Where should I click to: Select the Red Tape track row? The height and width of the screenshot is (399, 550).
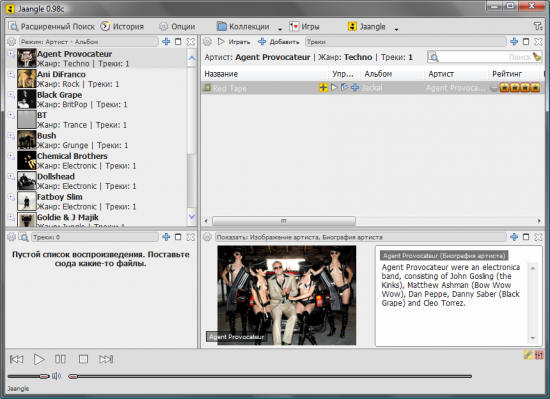pyautogui.click(x=373, y=88)
